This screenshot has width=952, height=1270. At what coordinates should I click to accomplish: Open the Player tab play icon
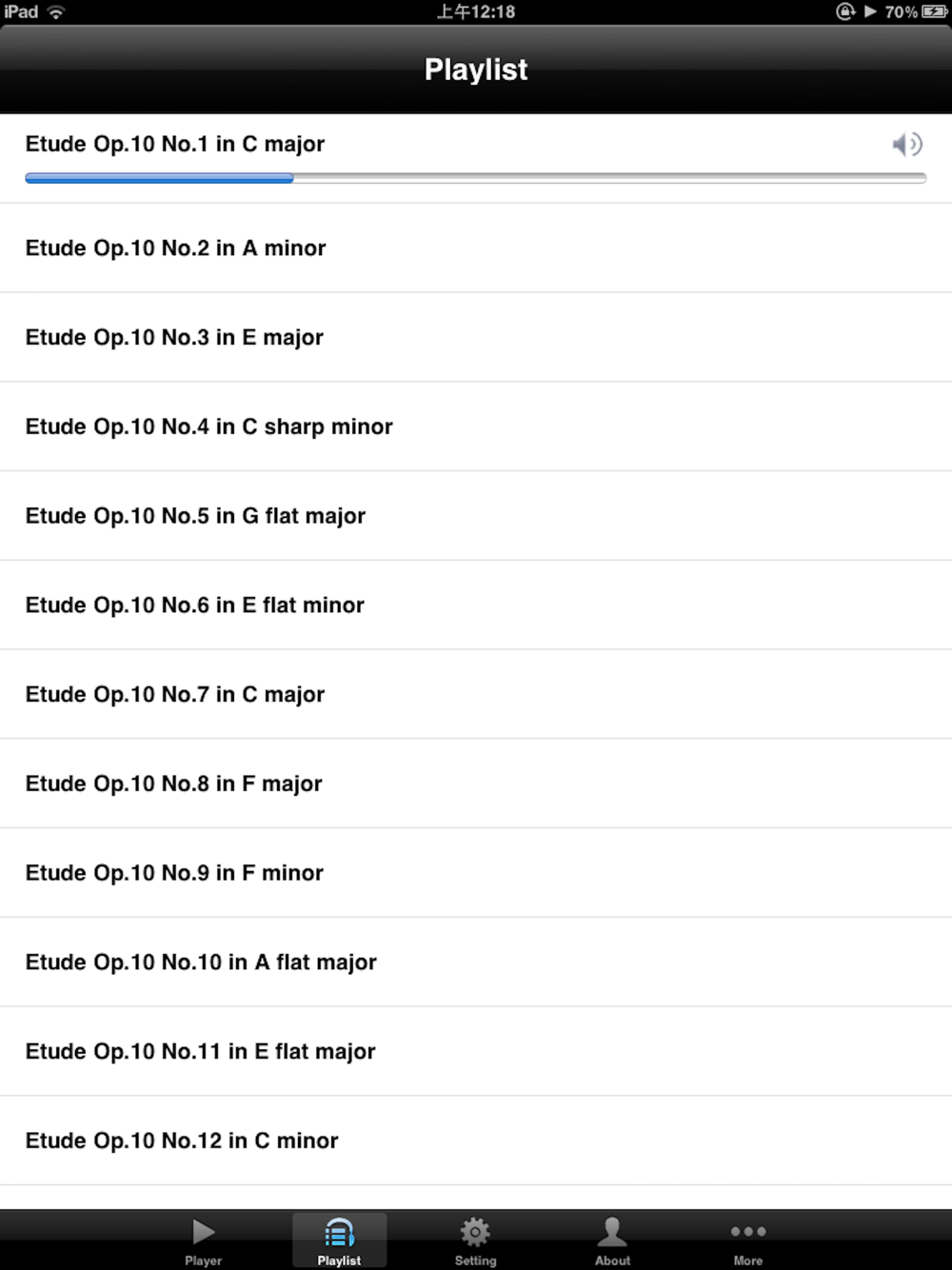coord(203,1232)
